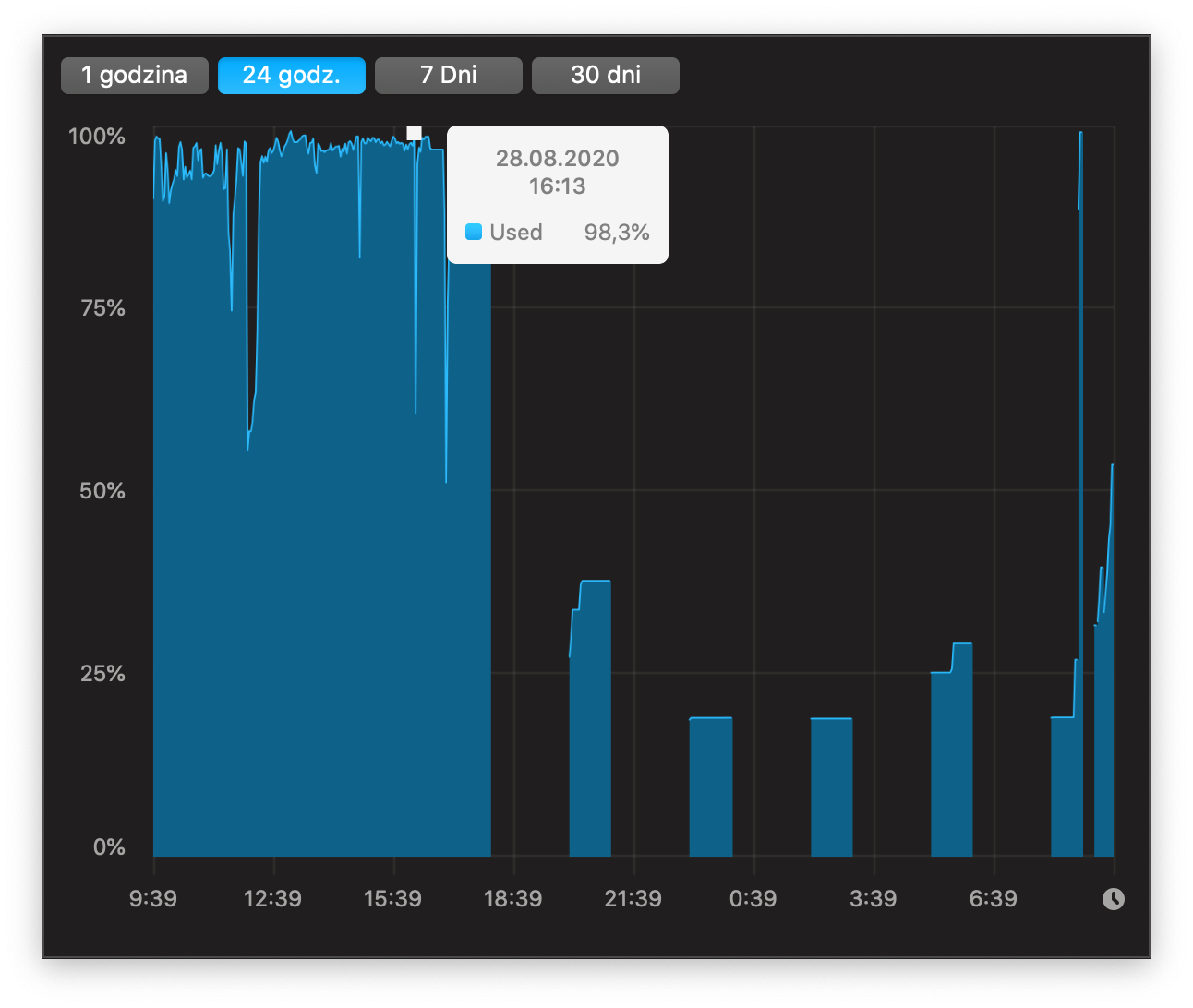Show the 7 Dni history
1193x1008 pixels.
[449, 76]
